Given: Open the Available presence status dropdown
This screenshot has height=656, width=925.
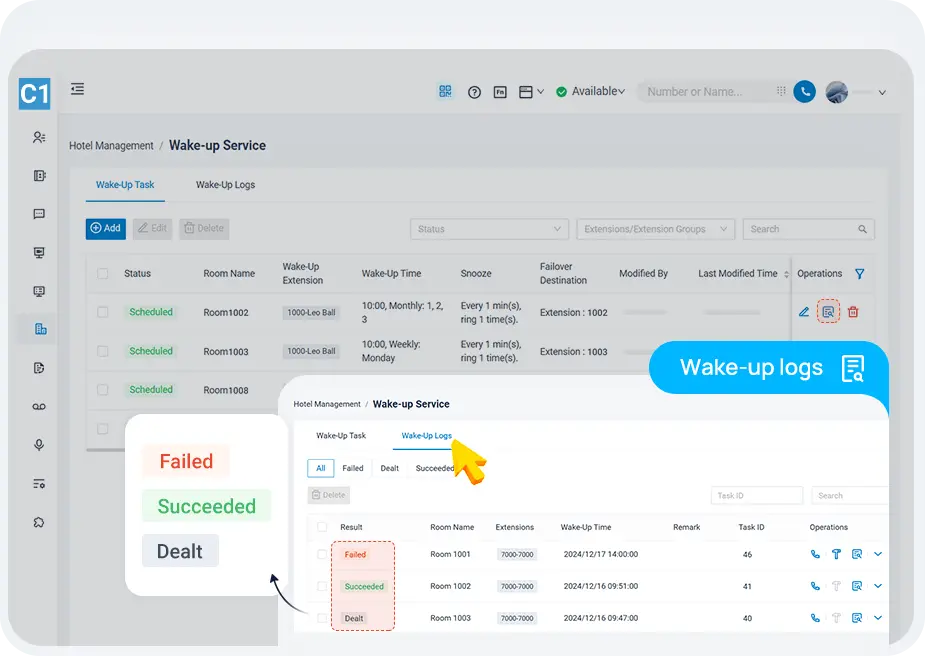Looking at the screenshot, I should (591, 92).
